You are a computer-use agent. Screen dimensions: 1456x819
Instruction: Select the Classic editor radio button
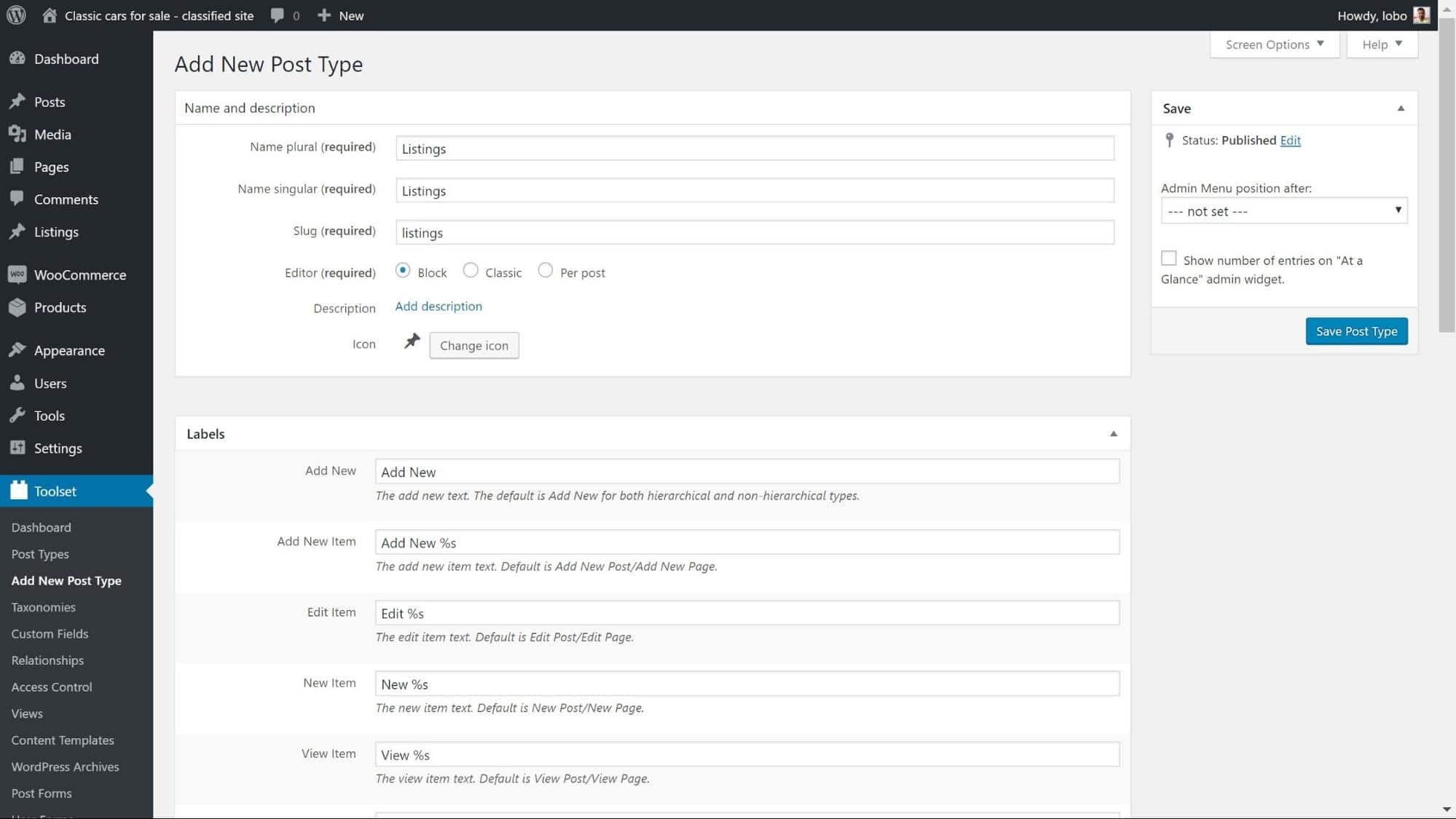[471, 270]
